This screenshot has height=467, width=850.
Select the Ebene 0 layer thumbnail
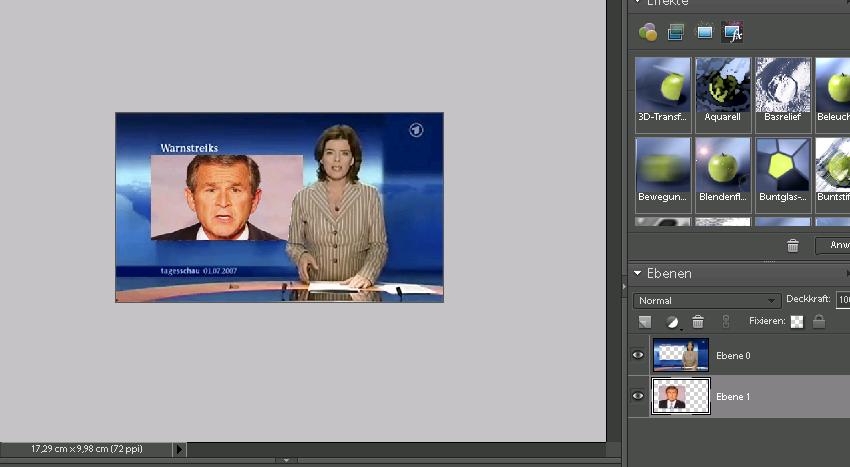[x=681, y=355]
